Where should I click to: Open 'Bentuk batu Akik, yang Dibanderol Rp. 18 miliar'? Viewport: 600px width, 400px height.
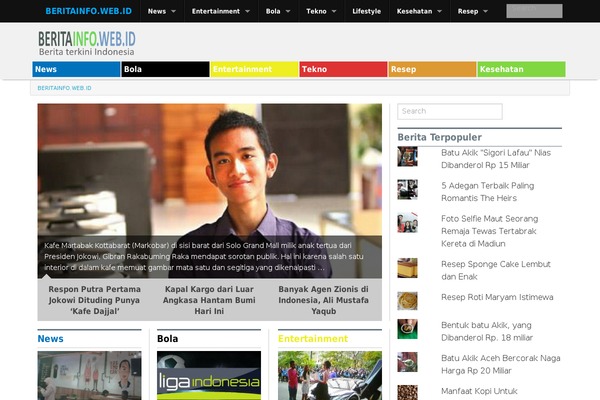pyautogui.click(x=487, y=331)
